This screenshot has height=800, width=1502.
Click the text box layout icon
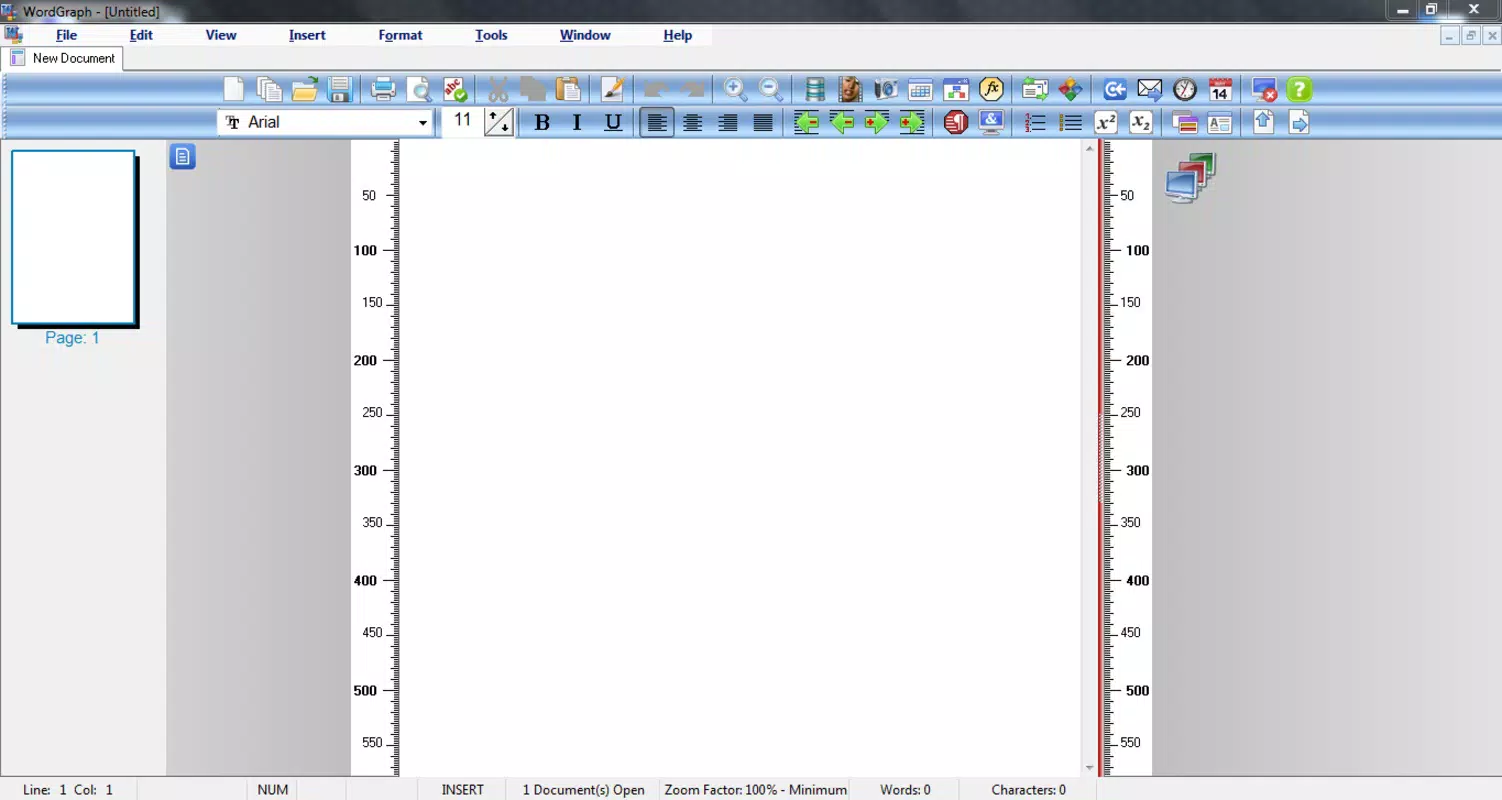point(1220,122)
